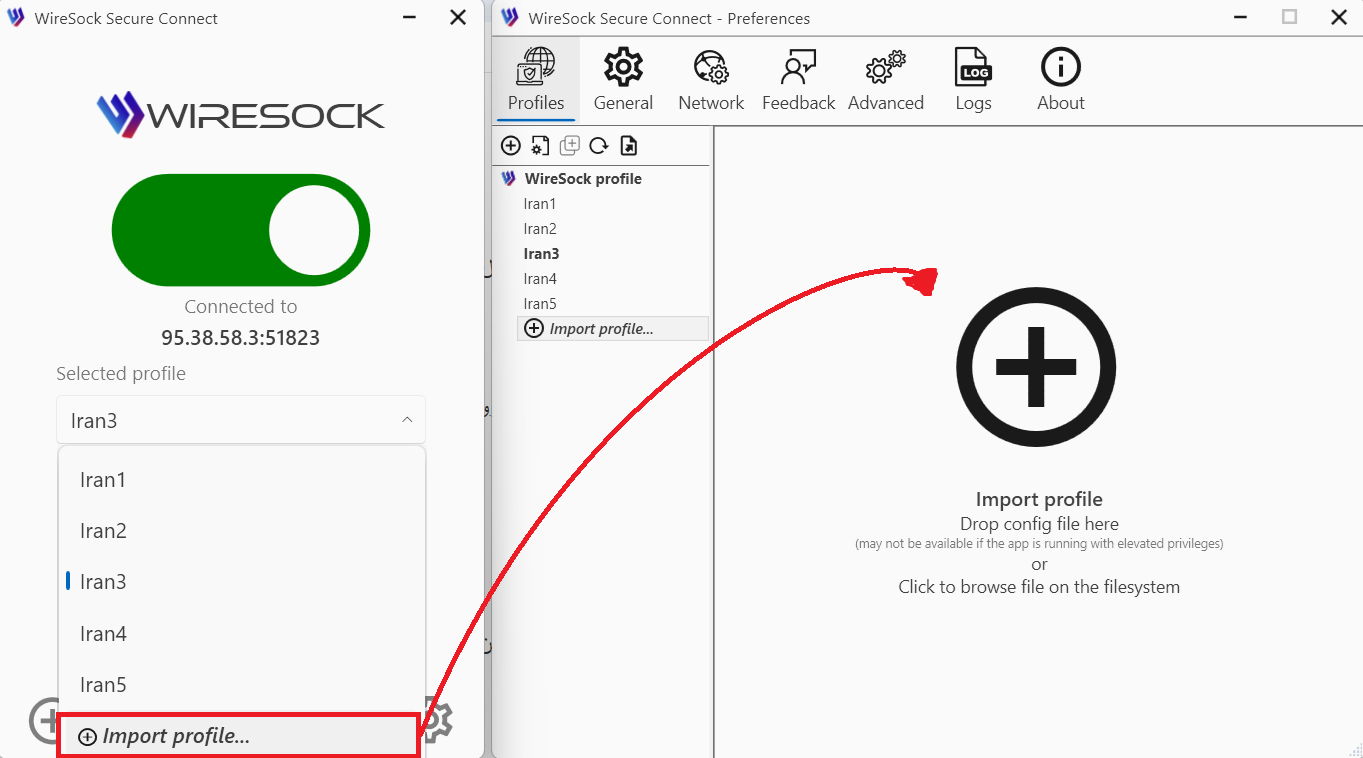This screenshot has height=758, width=1363.
Task: Close the WireSock Secure Connect main window
Action: [458, 18]
